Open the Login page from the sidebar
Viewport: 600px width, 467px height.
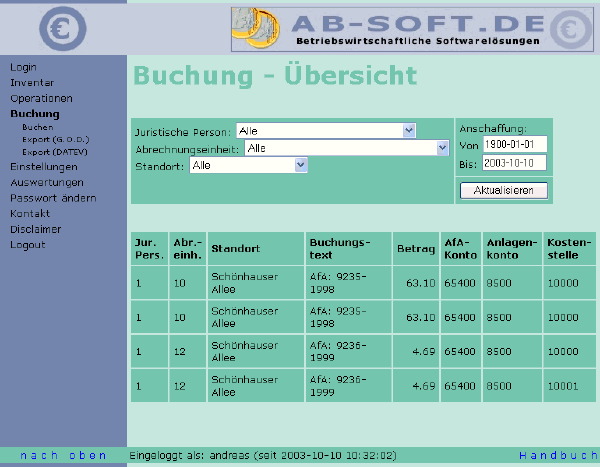pyautogui.click(x=23, y=67)
